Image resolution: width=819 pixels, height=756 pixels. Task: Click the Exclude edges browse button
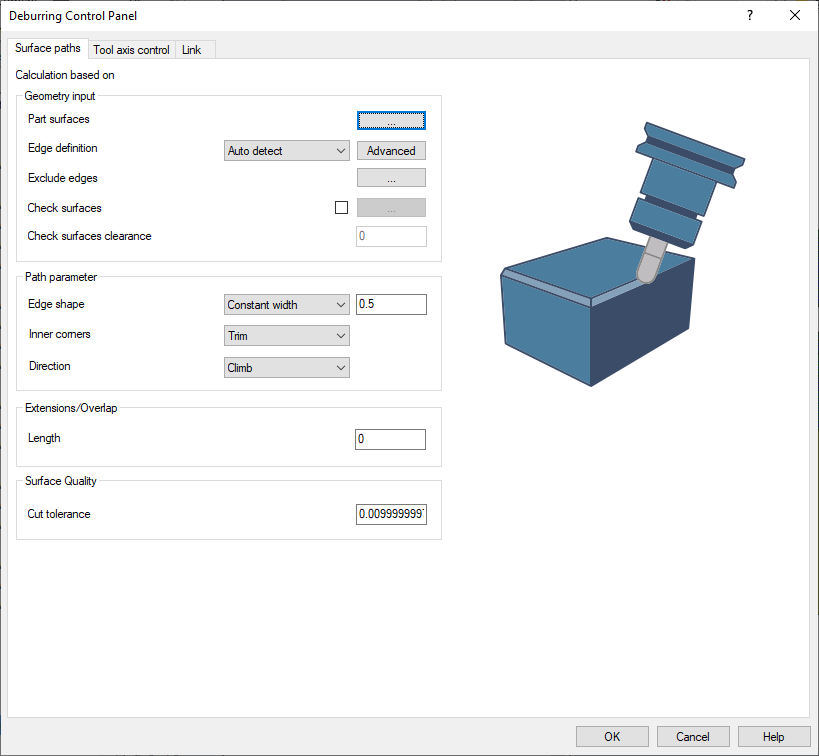[391, 179]
